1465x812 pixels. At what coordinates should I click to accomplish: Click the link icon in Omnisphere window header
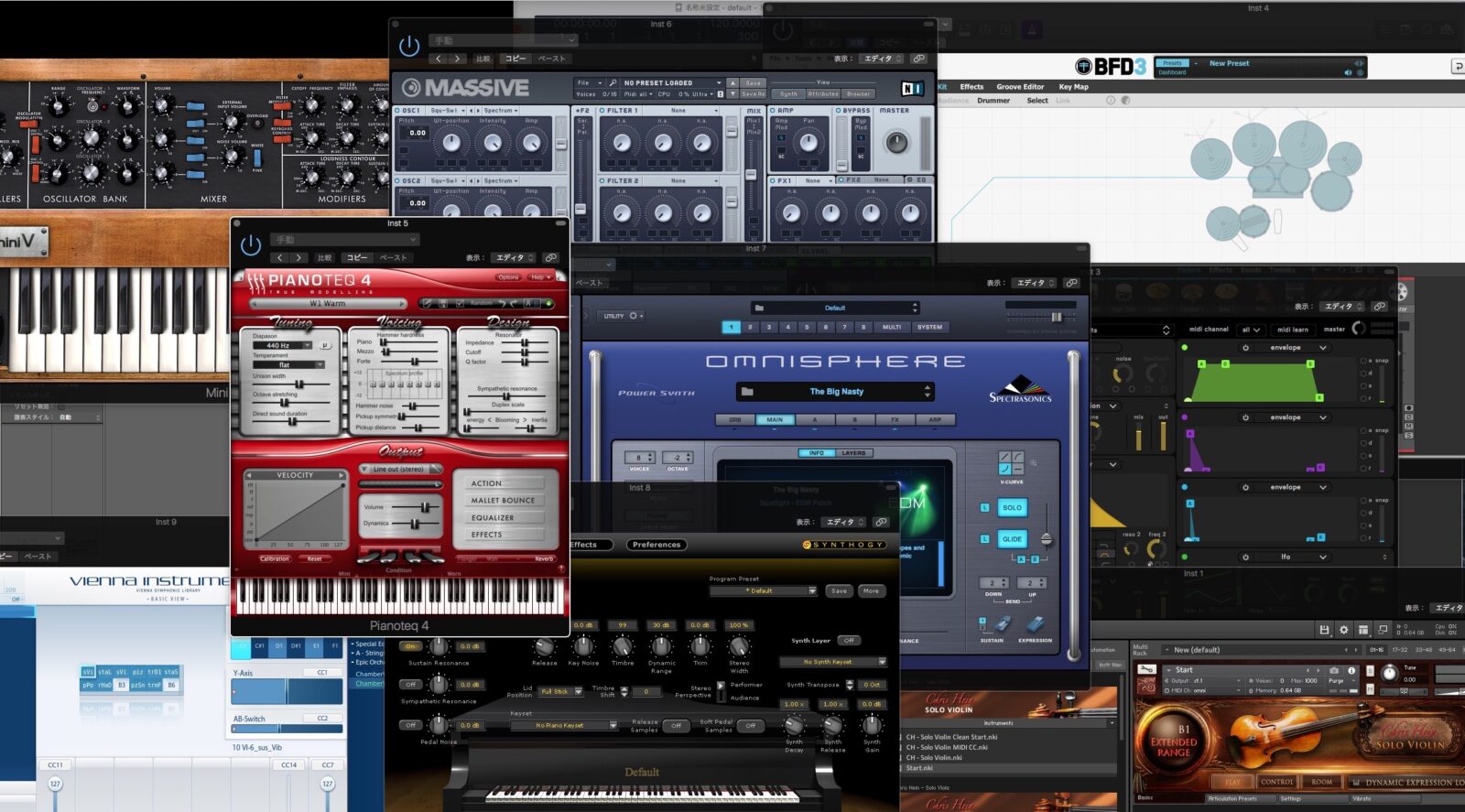1071,283
